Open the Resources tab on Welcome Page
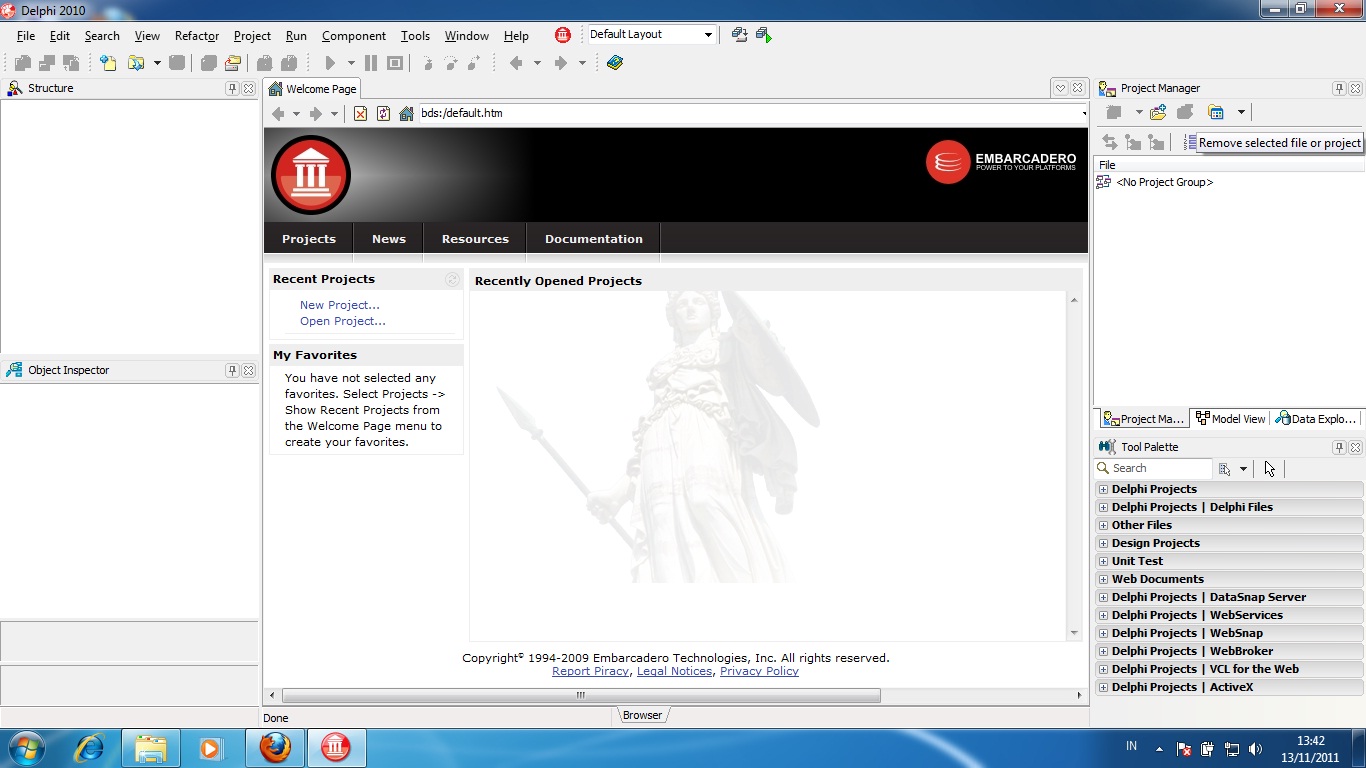The height and width of the screenshot is (768, 1366). click(x=475, y=239)
